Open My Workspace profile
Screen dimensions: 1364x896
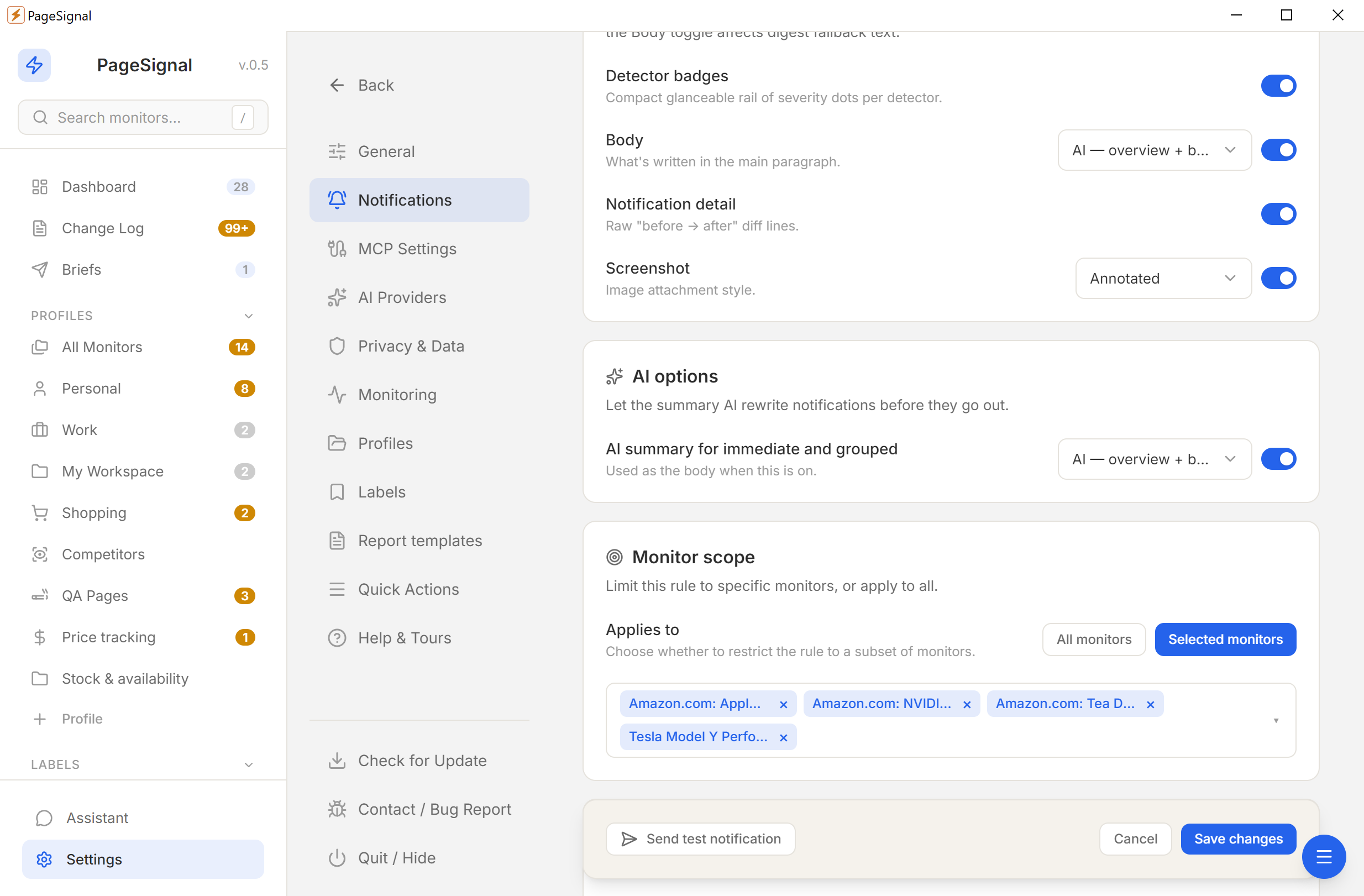point(143,471)
